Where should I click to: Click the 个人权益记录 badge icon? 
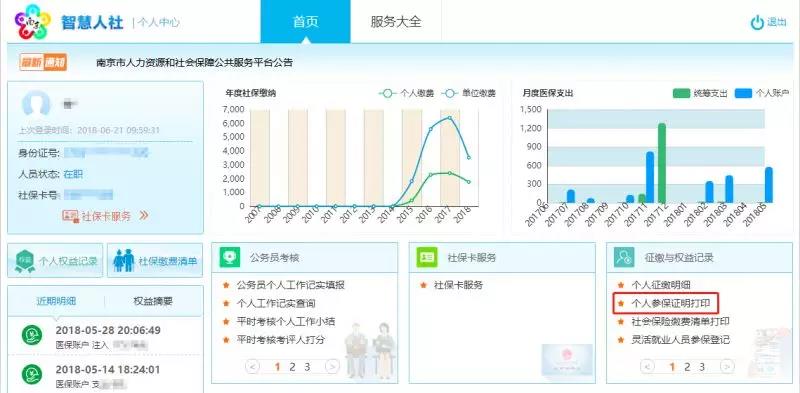(x=25, y=261)
